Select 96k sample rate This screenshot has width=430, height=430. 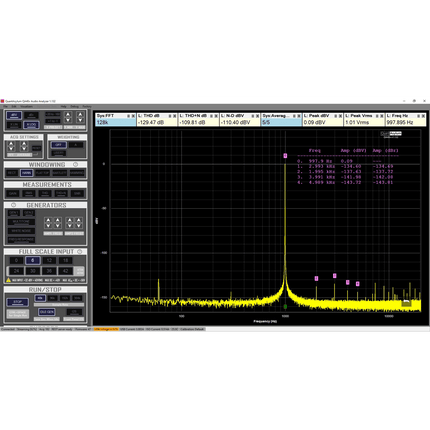click(52, 298)
